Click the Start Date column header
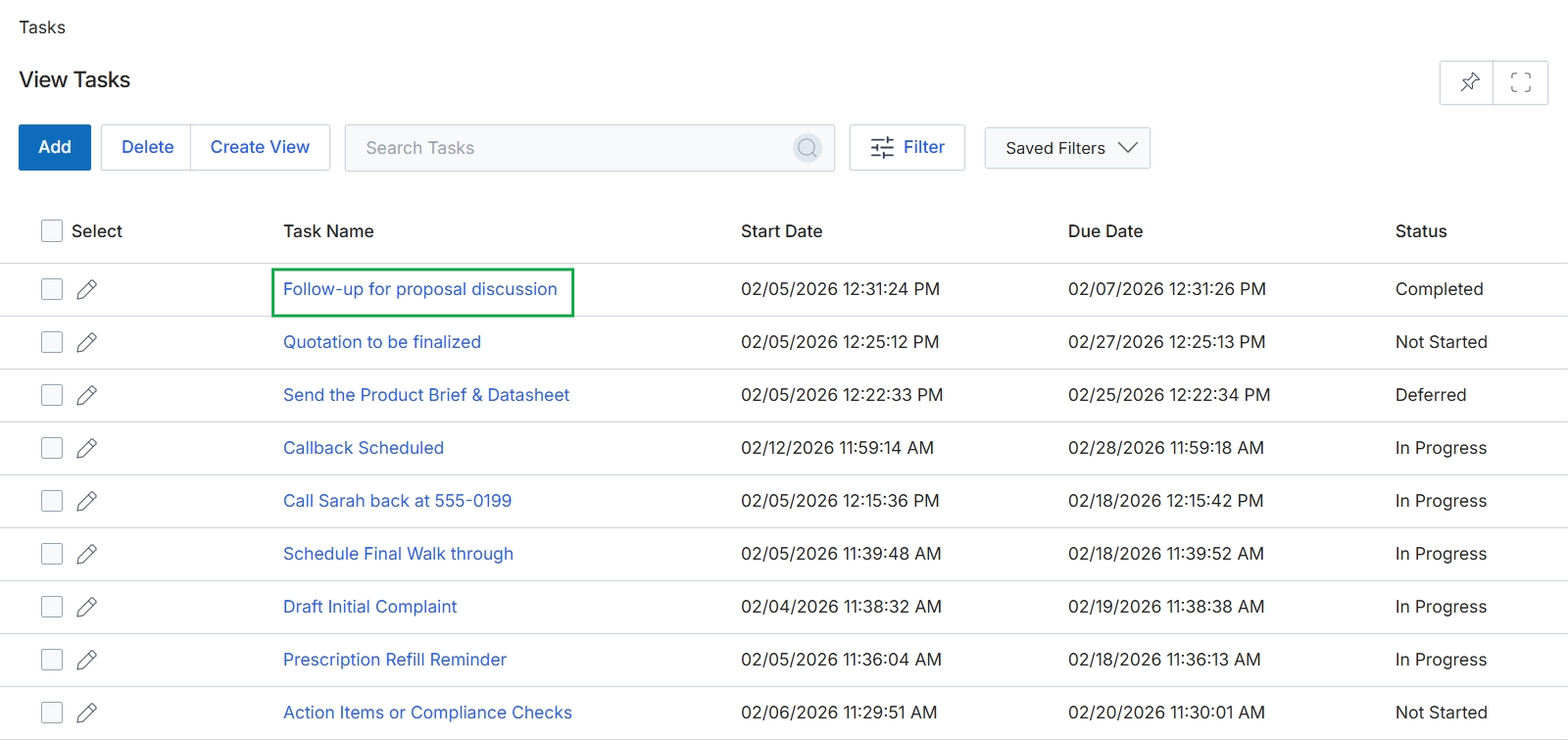Image resolution: width=1568 pixels, height=740 pixels. 781,231
